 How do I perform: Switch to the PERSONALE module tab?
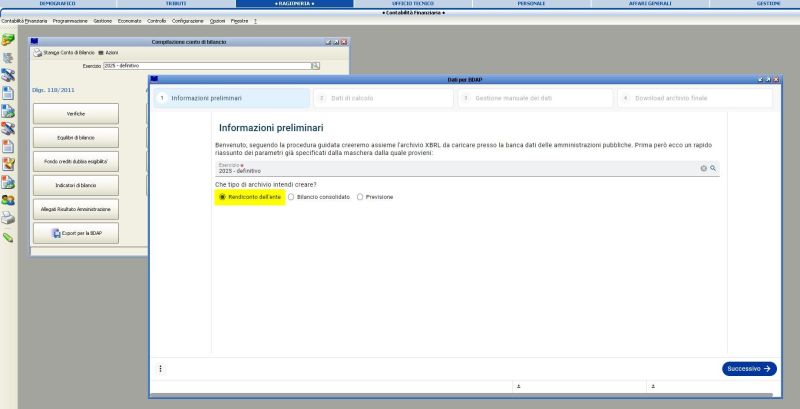pyautogui.click(x=532, y=4)
